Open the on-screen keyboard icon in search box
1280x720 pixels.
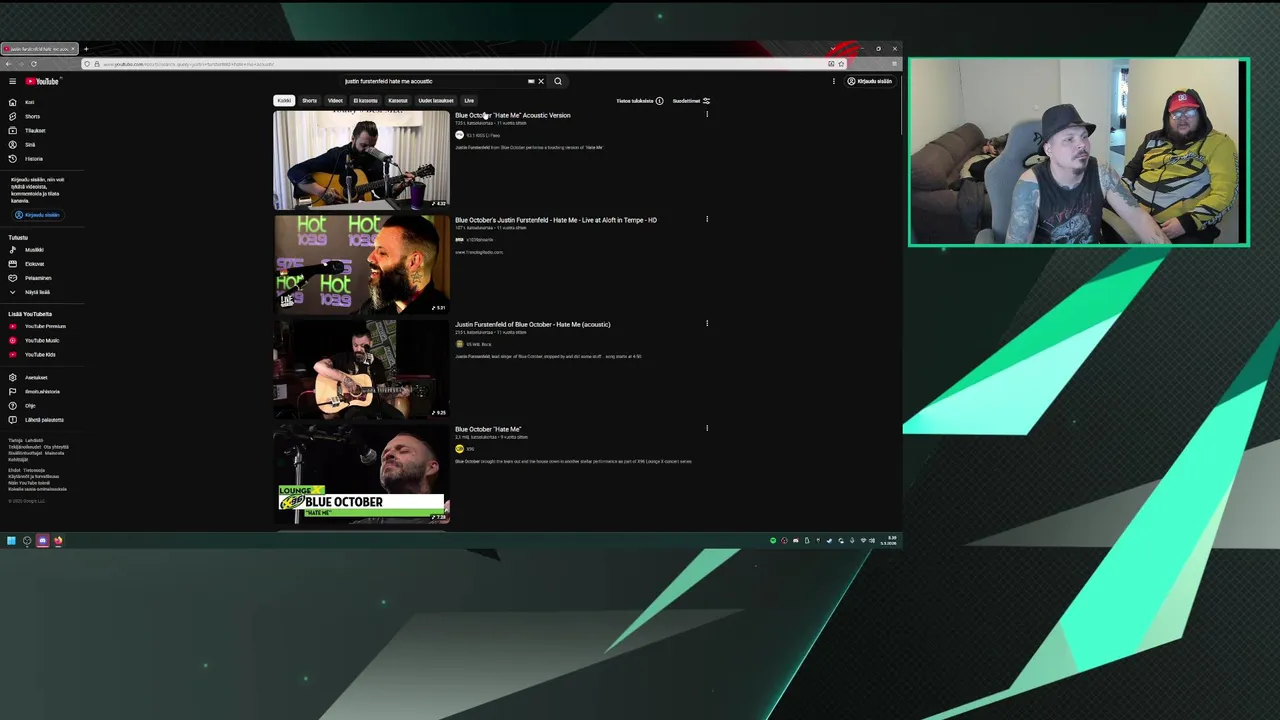pyautogui.click(x=531, y=81)
